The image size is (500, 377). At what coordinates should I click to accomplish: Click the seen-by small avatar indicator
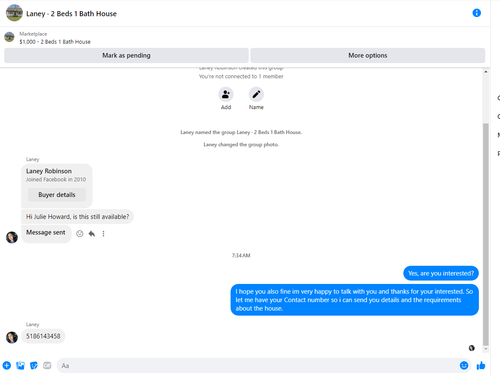[x=472, y=348]
